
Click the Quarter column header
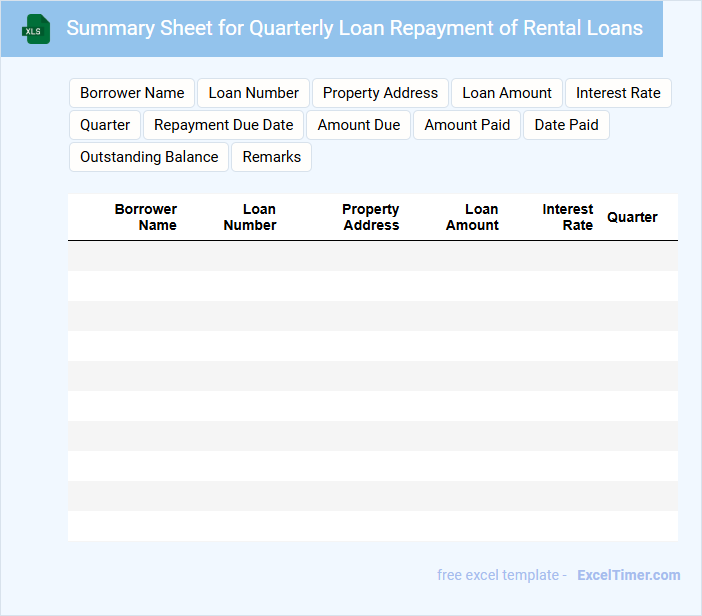pyautogui.click(x=632, y=217)
